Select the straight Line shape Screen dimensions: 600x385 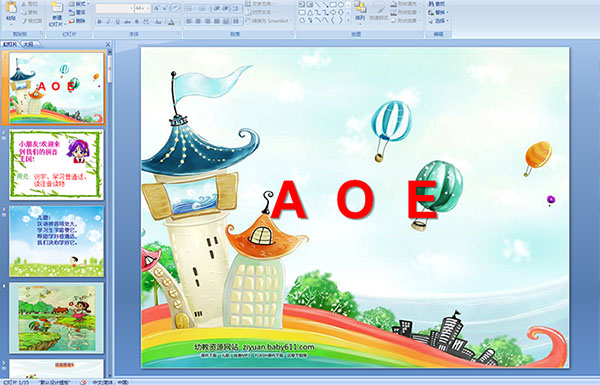[x=318, y=4]
